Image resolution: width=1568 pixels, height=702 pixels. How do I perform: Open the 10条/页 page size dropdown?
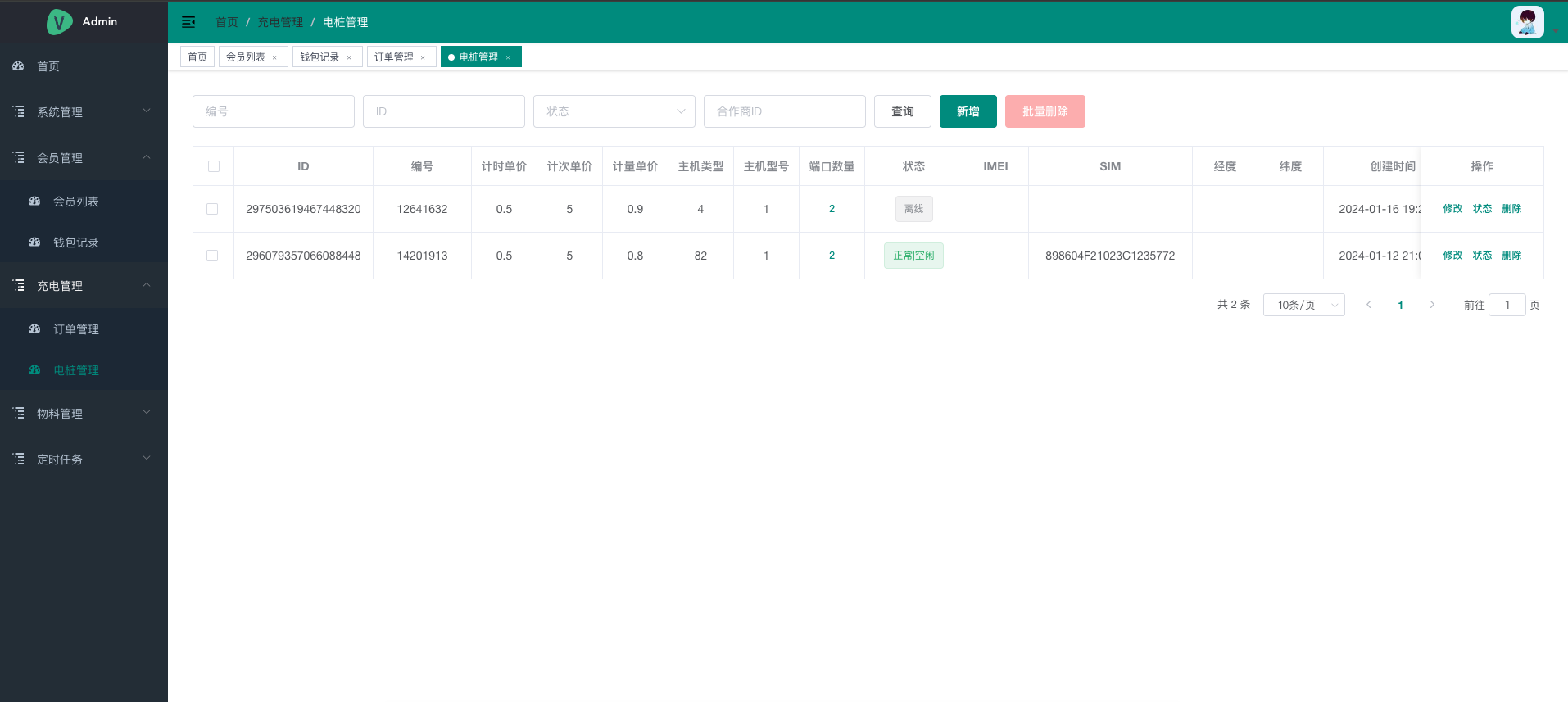1303,305
